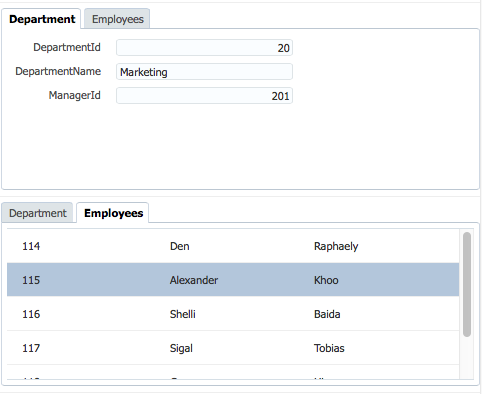Switch to Employees tab in upper panel
The height and width of the screenshot is (394, 482).
pos(117,19)
